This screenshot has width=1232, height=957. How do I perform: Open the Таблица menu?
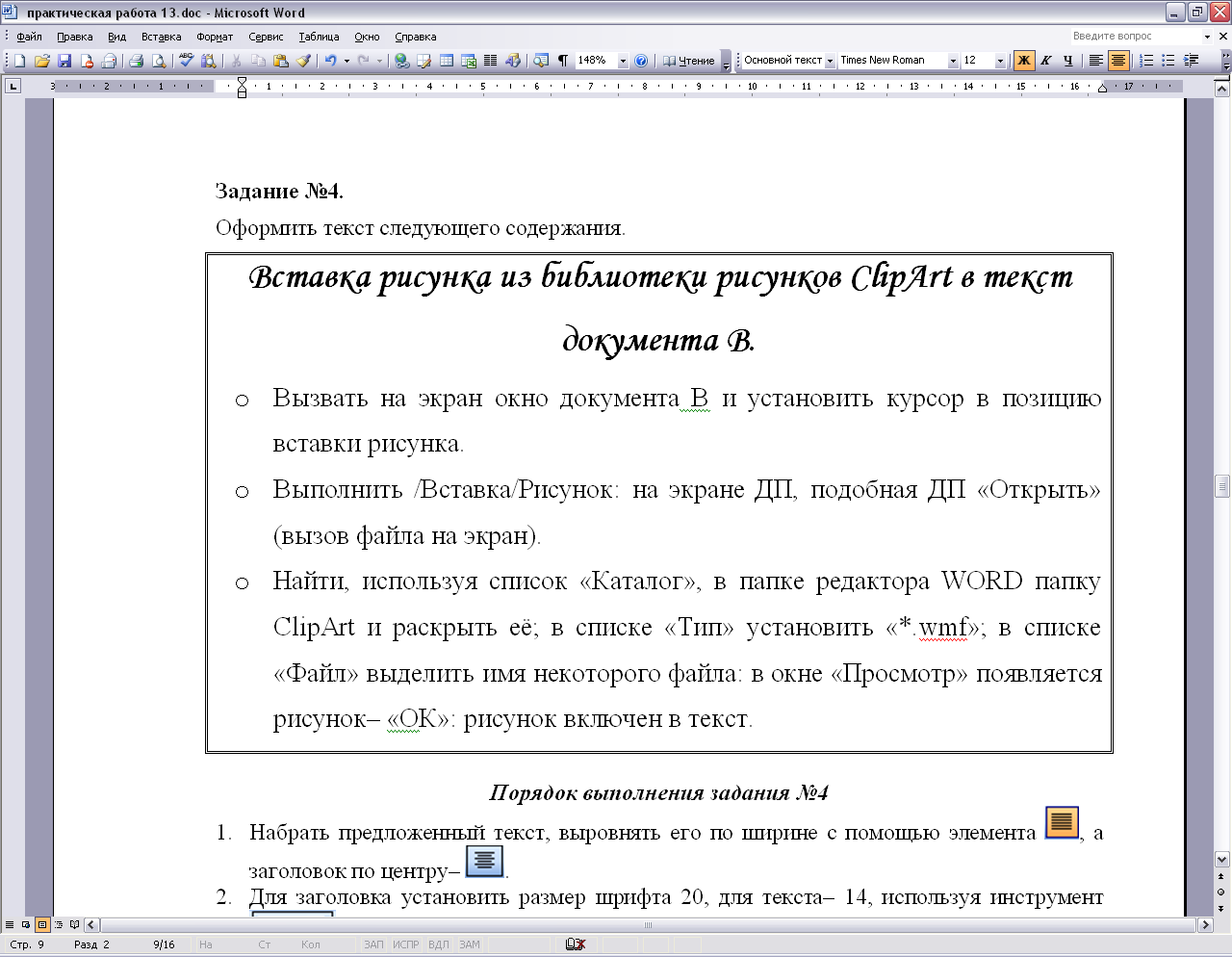(319, 37)
